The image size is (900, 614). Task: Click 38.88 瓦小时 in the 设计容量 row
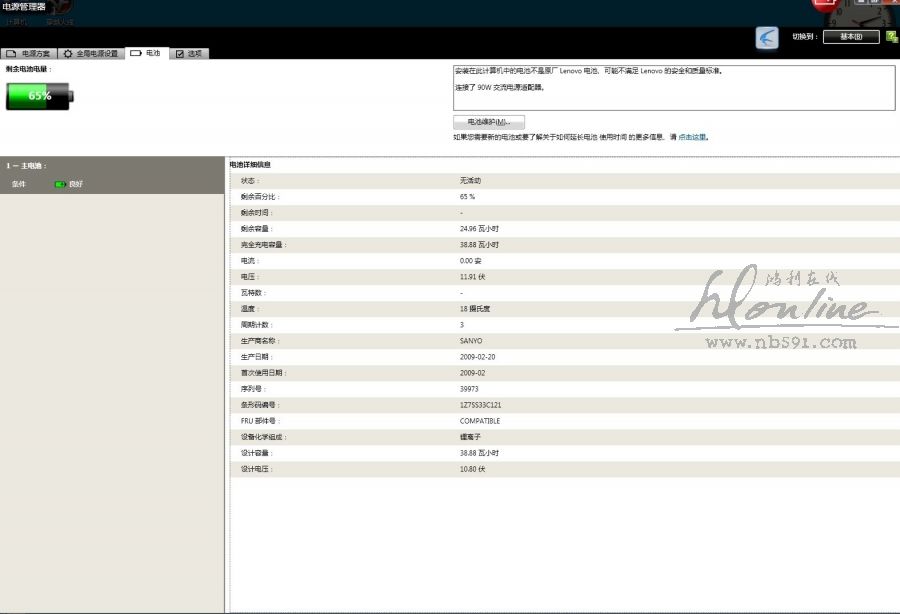[479, 453]
